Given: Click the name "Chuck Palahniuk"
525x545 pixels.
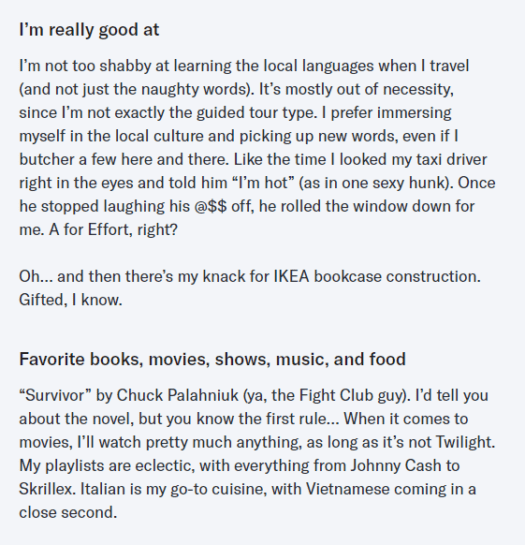Looking at the screenshot, I should pos(178,395).
